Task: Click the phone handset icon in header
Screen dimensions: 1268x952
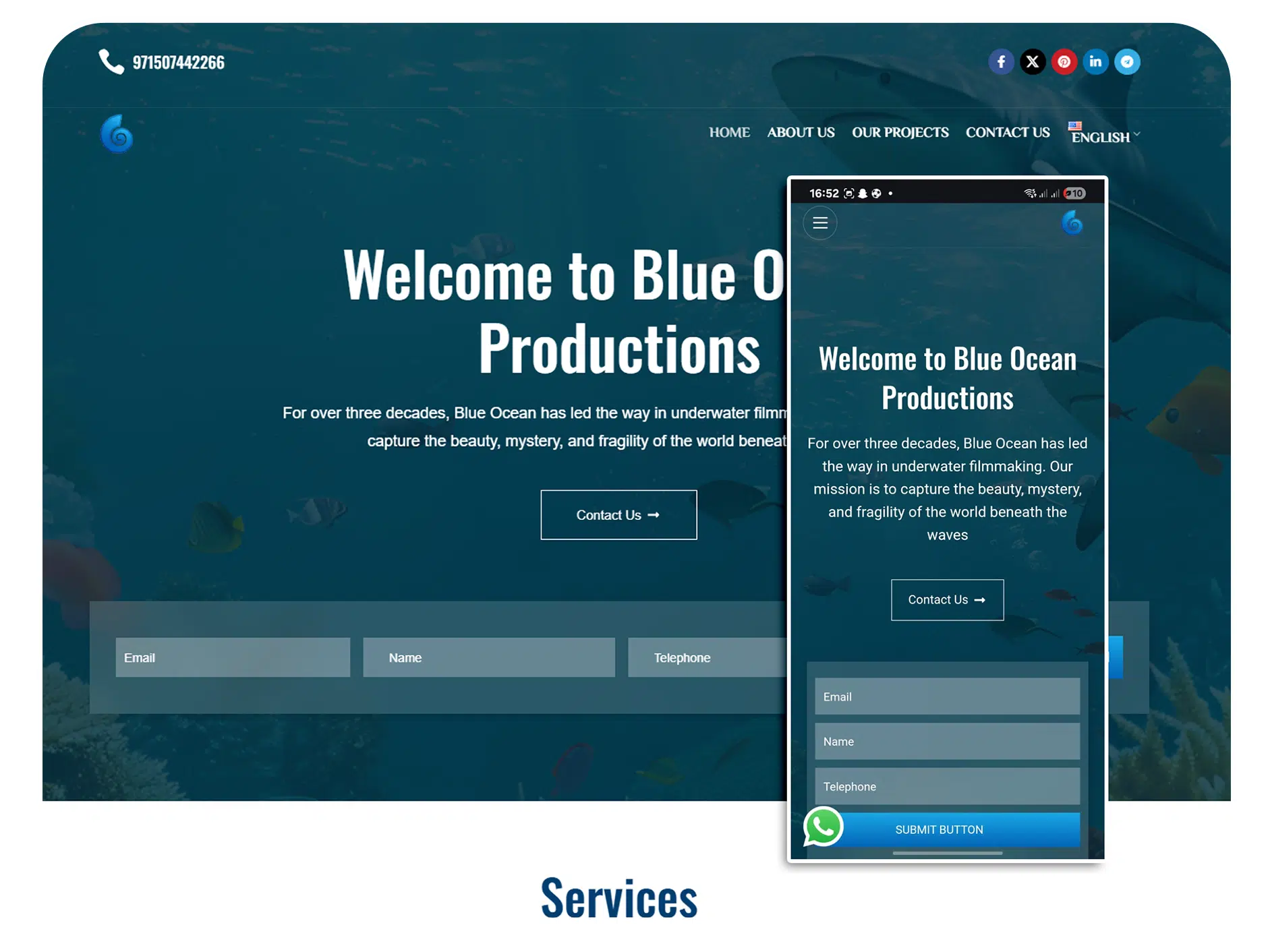Action: pos(111,62)
